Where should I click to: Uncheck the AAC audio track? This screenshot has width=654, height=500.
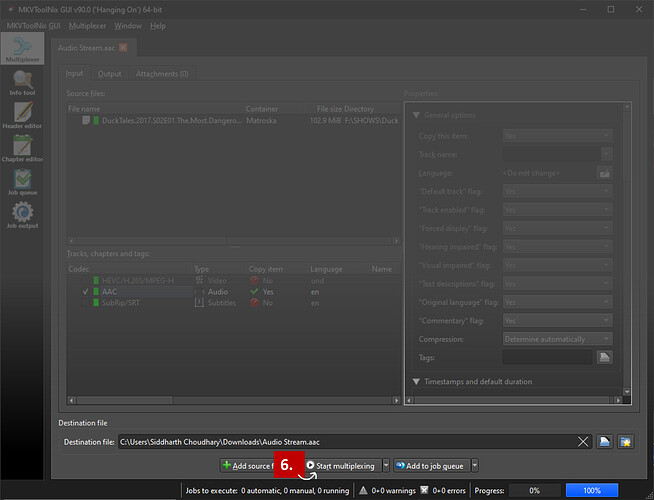click(x=87, y=292)
